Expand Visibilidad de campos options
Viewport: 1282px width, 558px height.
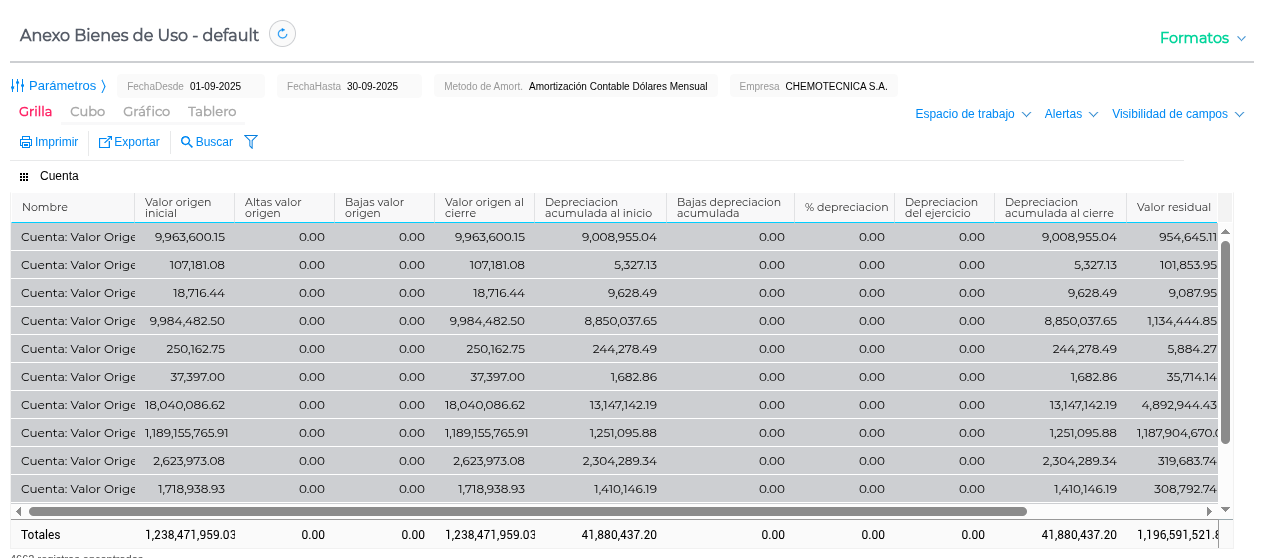coord(1177,114)
